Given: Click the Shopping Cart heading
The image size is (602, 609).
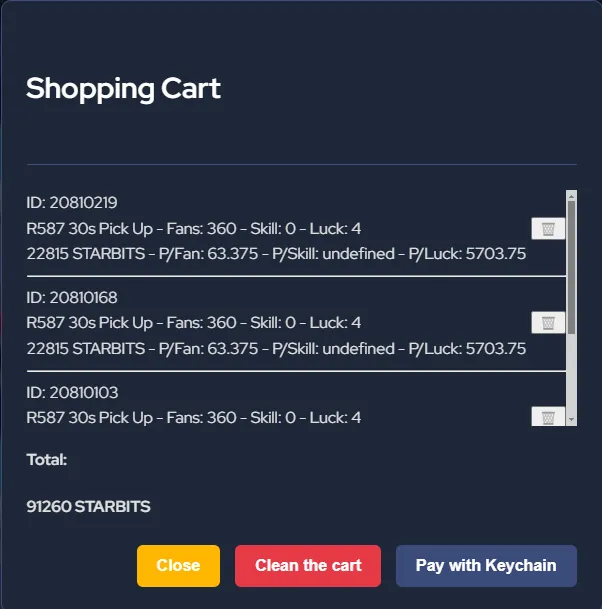Looking at the screenshot, I should [x=123, y=88].
